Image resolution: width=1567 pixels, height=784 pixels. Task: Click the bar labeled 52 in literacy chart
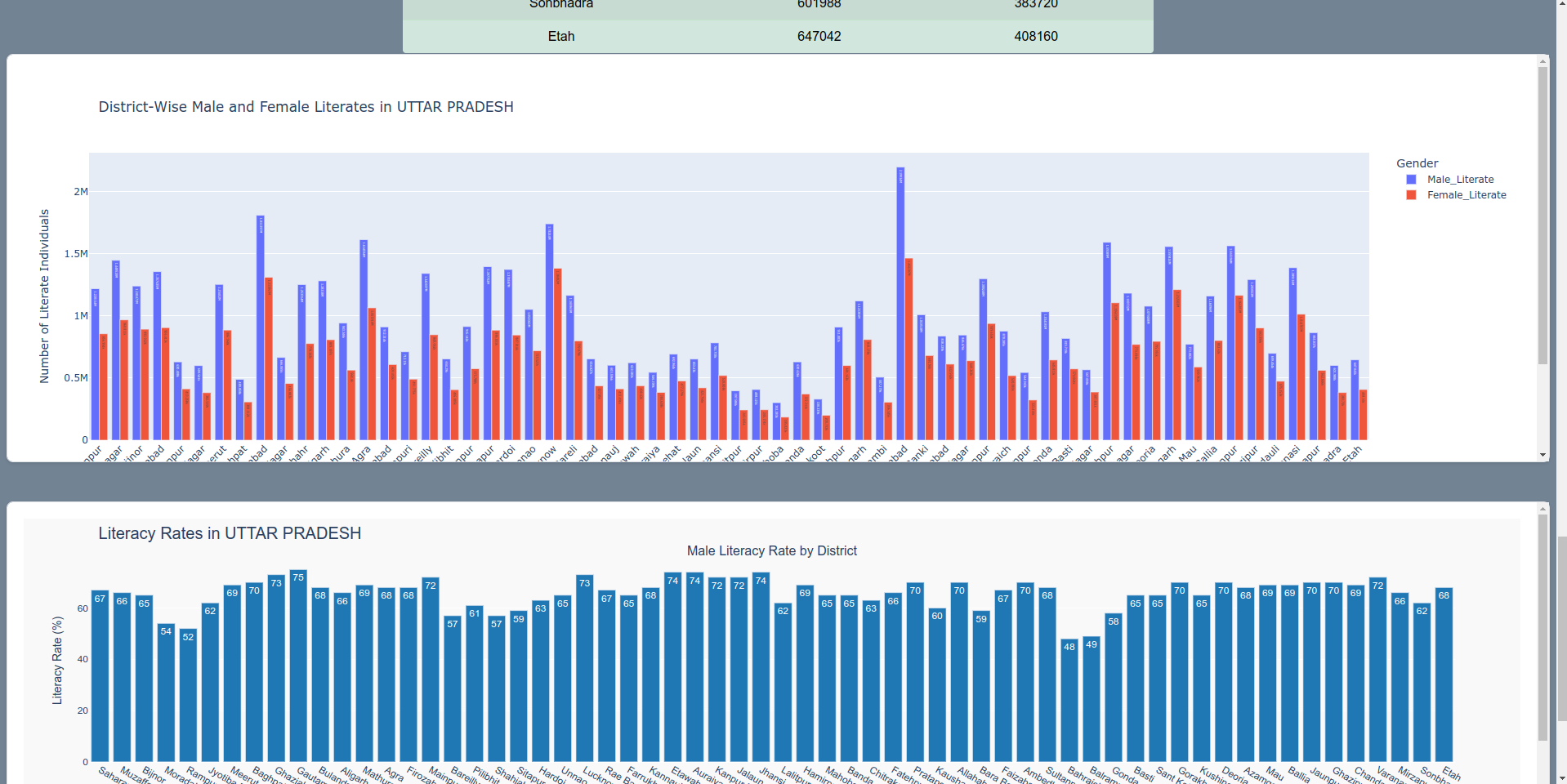(188, 695)
